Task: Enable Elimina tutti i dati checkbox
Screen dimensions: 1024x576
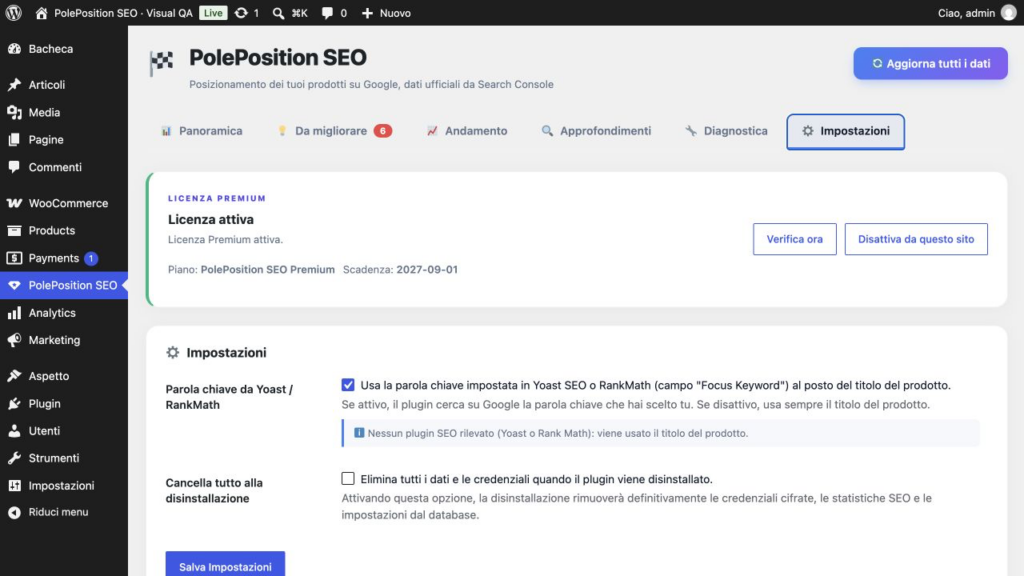Action: coord(348,479)
